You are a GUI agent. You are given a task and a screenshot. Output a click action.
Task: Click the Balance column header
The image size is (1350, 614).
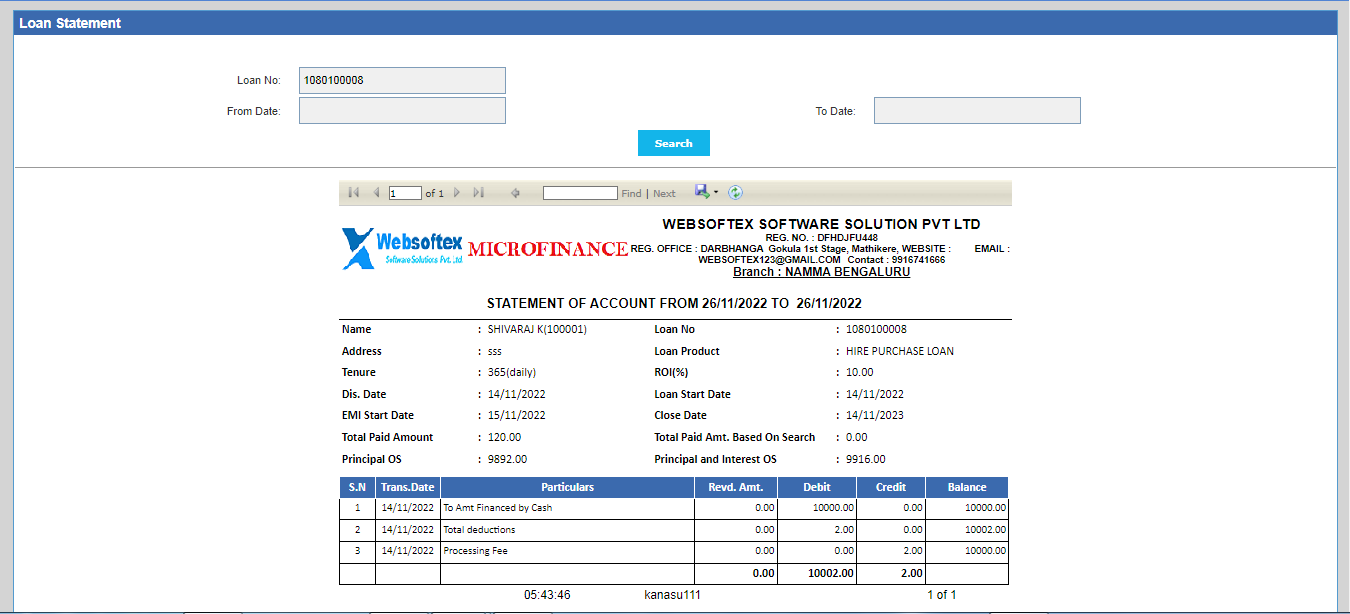tap(967, 487)
